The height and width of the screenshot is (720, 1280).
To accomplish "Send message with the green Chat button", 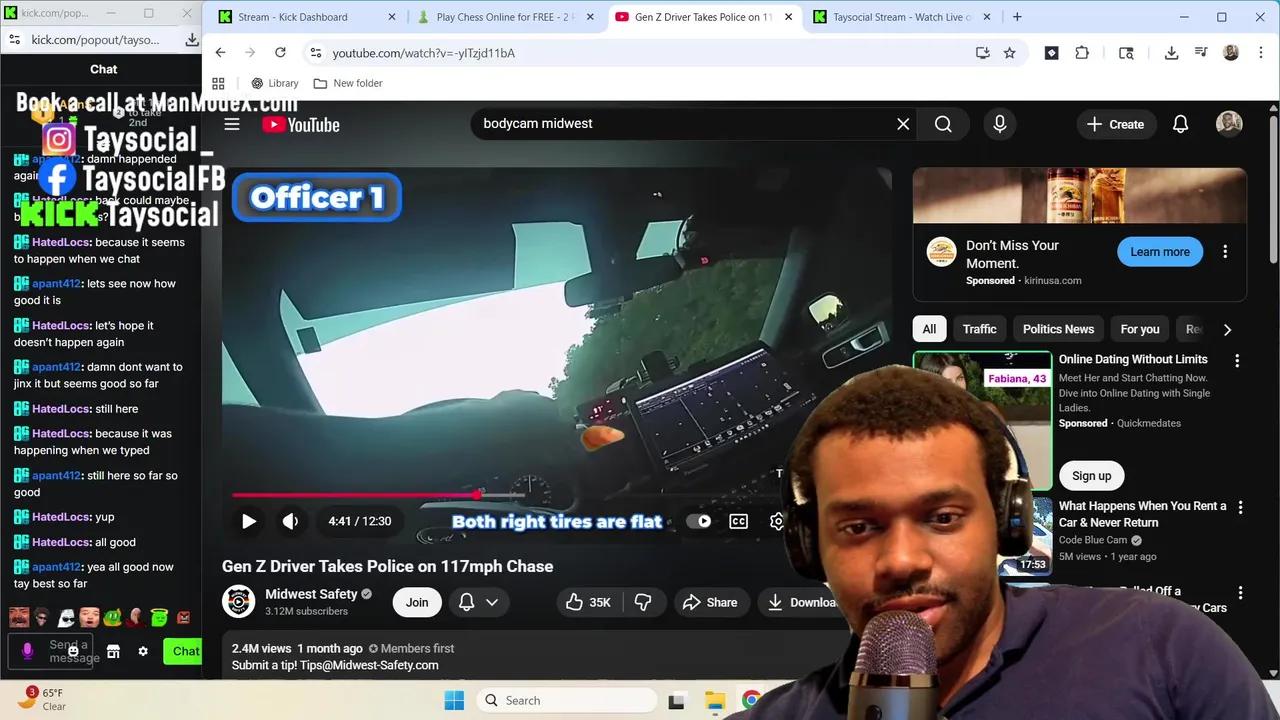I will tap(183, 651).
